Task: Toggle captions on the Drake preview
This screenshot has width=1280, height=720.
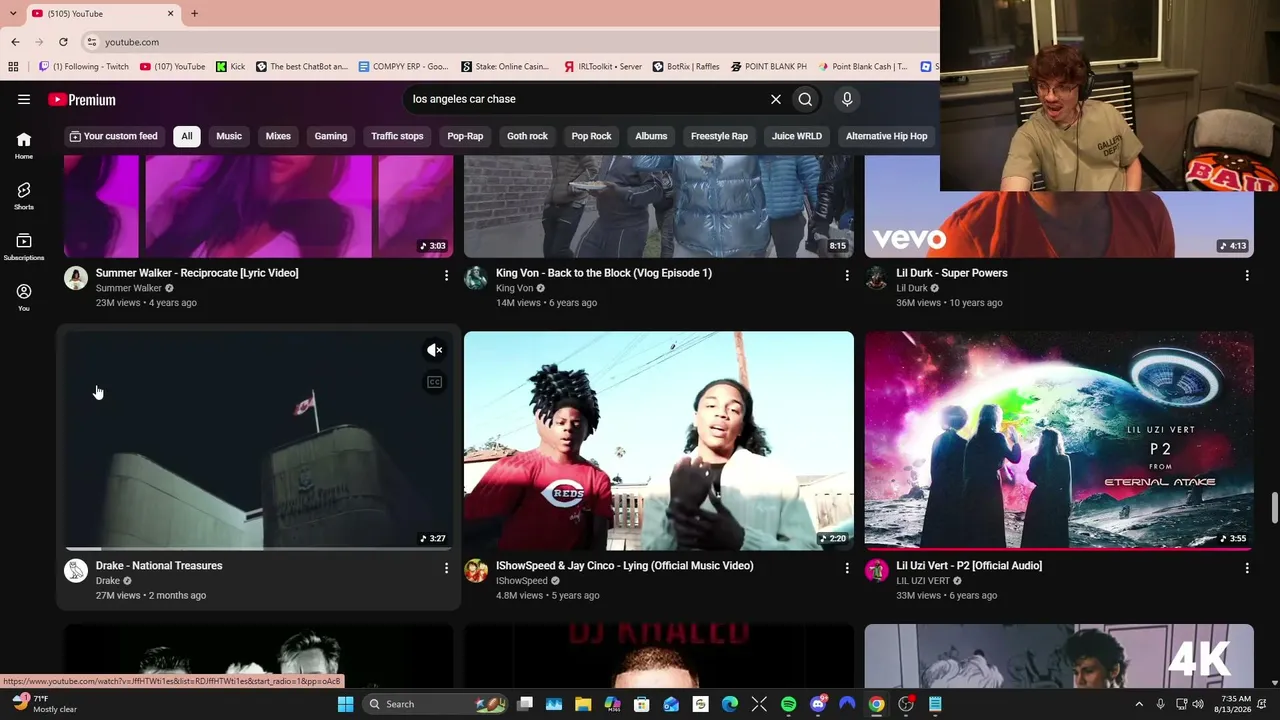Action: [434, 382]
